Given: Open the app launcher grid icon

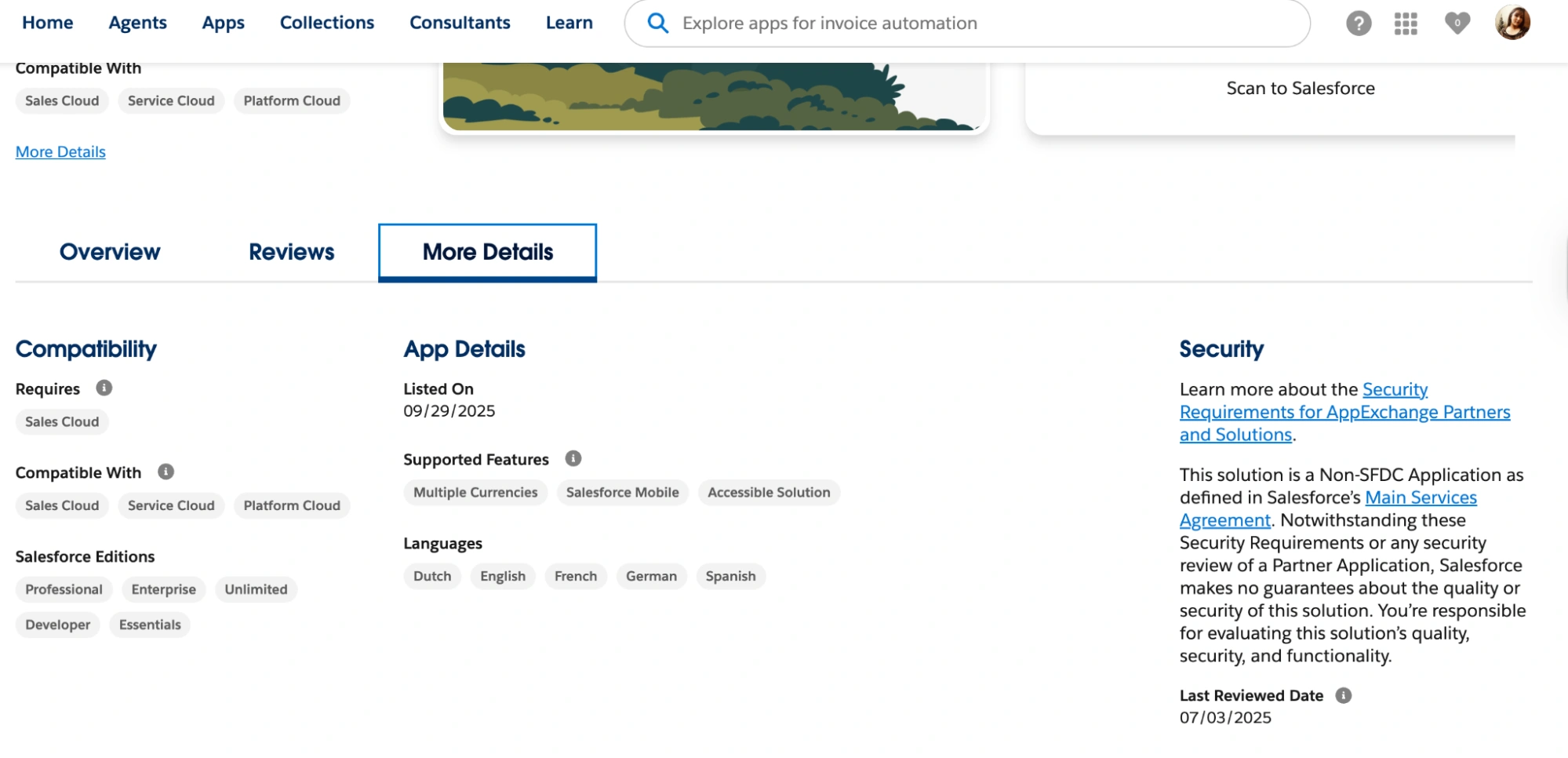Looking at the screenshot, I should coord(1406,24).
